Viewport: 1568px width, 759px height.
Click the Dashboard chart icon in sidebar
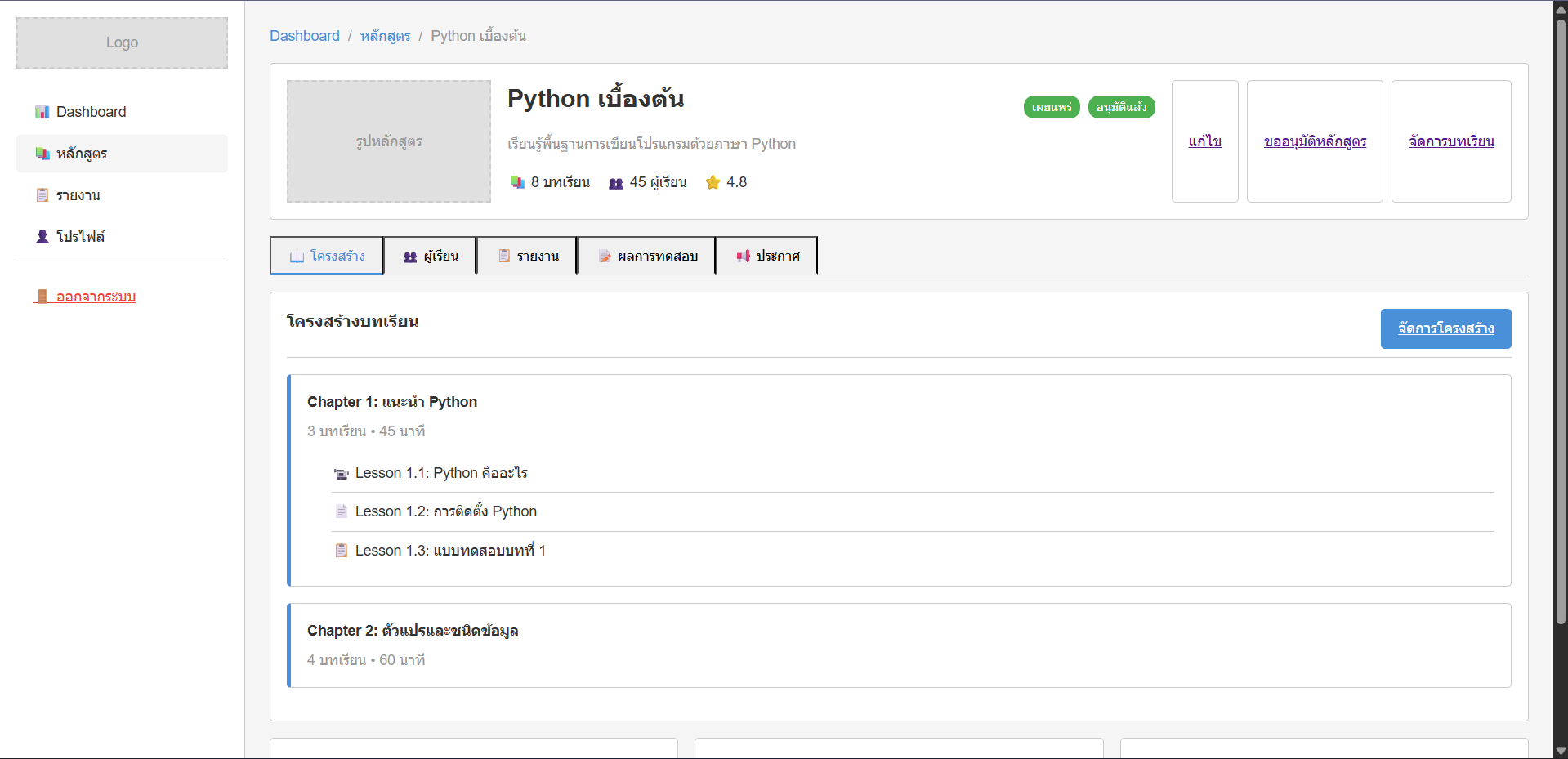[x=42, y=112]
